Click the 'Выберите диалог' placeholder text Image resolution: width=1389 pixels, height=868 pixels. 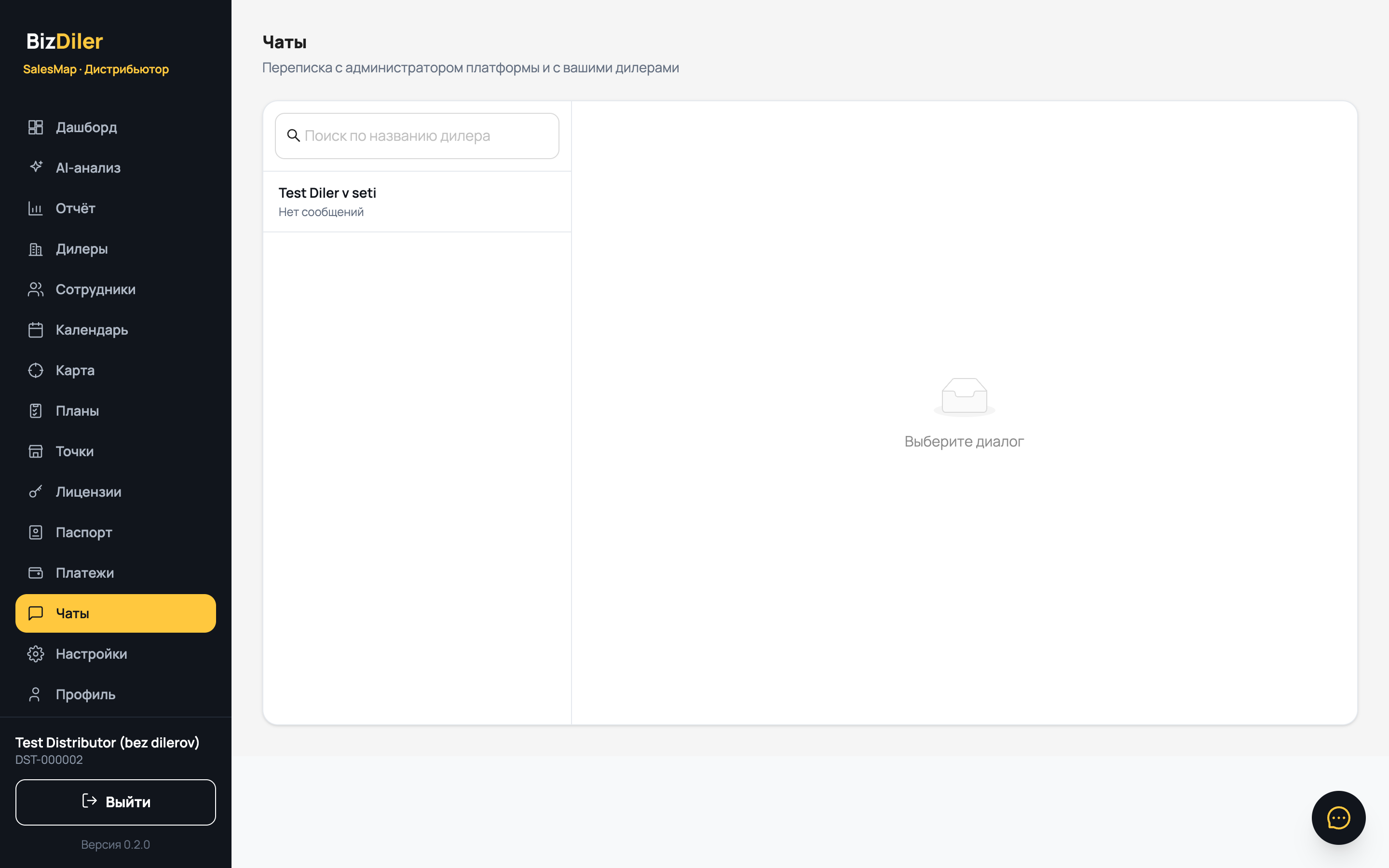point(964,441)
